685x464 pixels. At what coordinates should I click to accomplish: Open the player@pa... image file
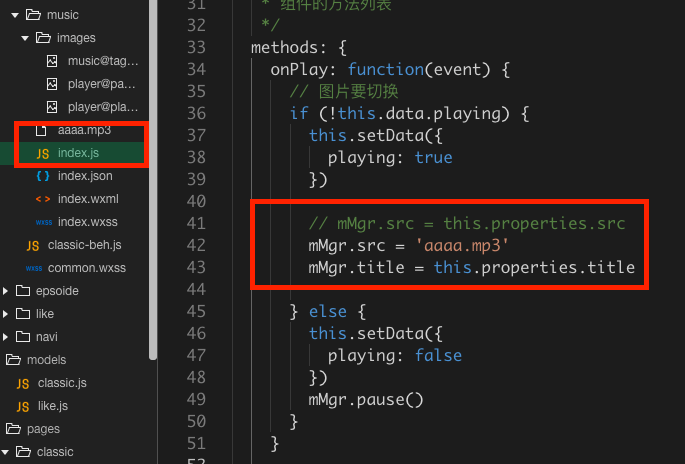101,84
